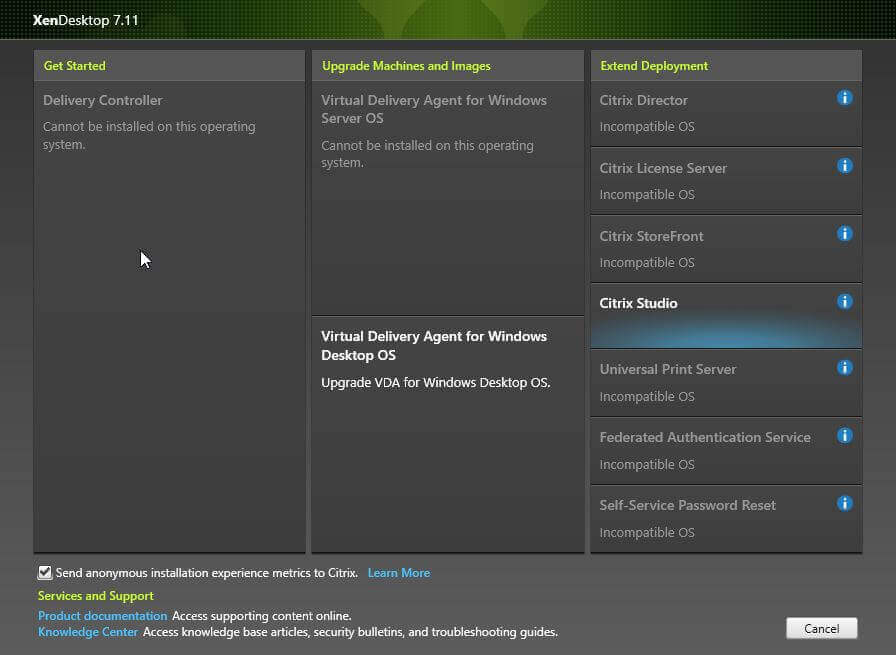Click the Services and Support heading
Image resolution: width=896 pixels, height=655 pixels.
tap(95, 596)
